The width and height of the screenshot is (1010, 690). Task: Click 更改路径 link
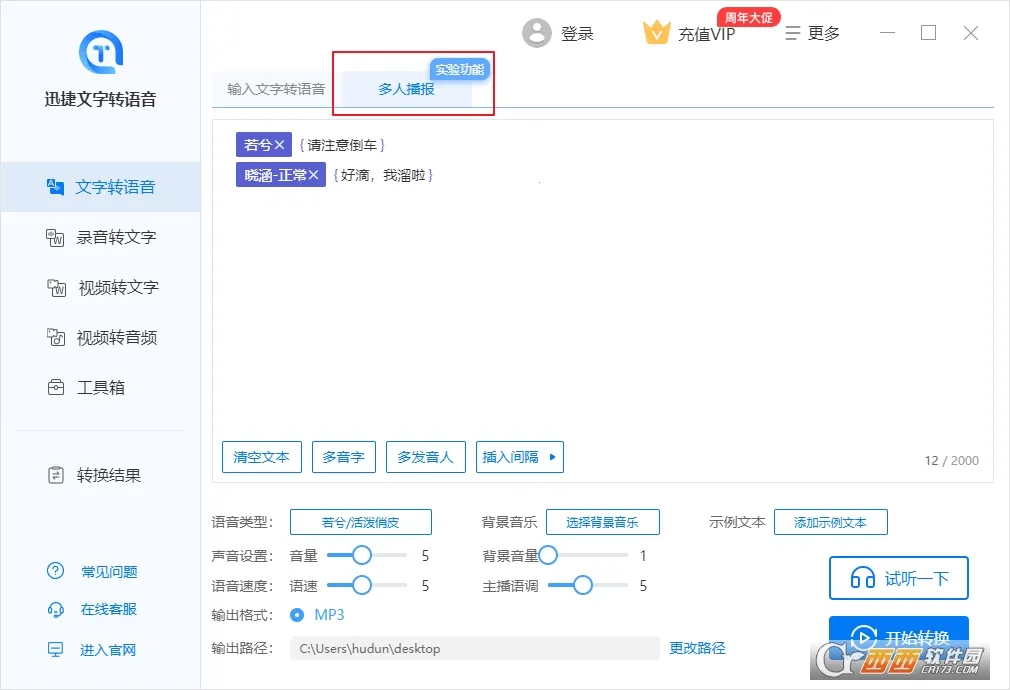pos(697,647)
